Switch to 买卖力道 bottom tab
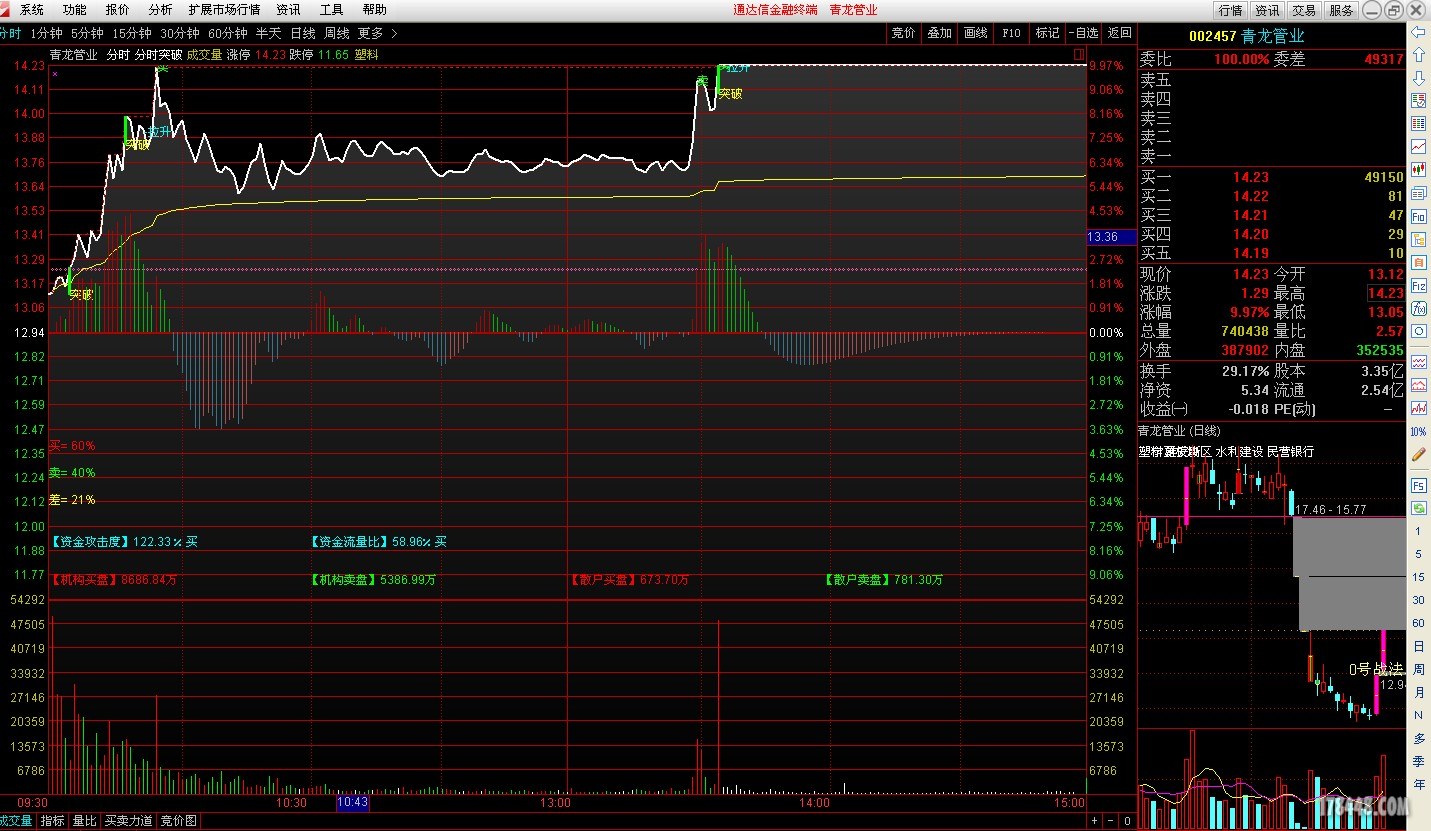The height and width of the screenshot is (831, 1431). [129, 821]
